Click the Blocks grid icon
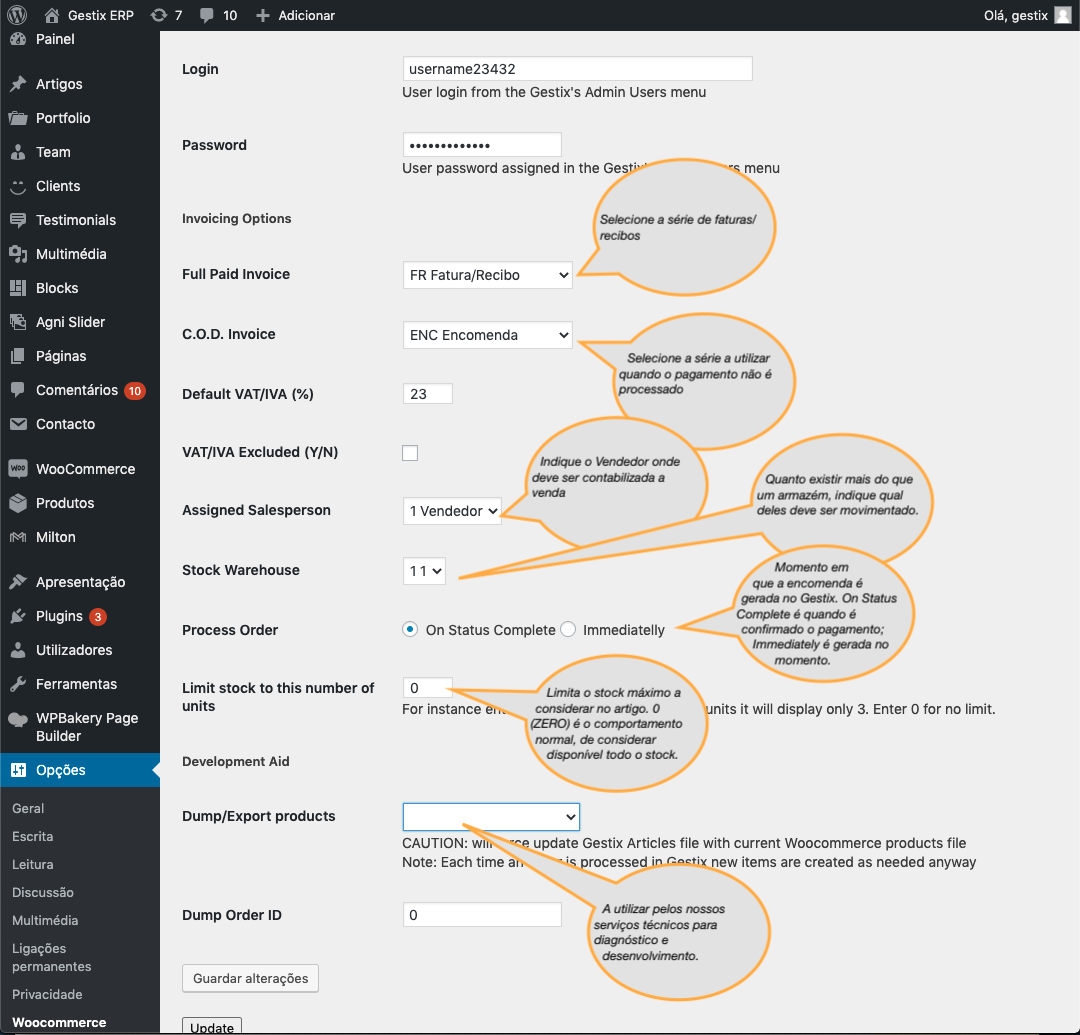This screenshot has width=1080, height=1035. 18,288
